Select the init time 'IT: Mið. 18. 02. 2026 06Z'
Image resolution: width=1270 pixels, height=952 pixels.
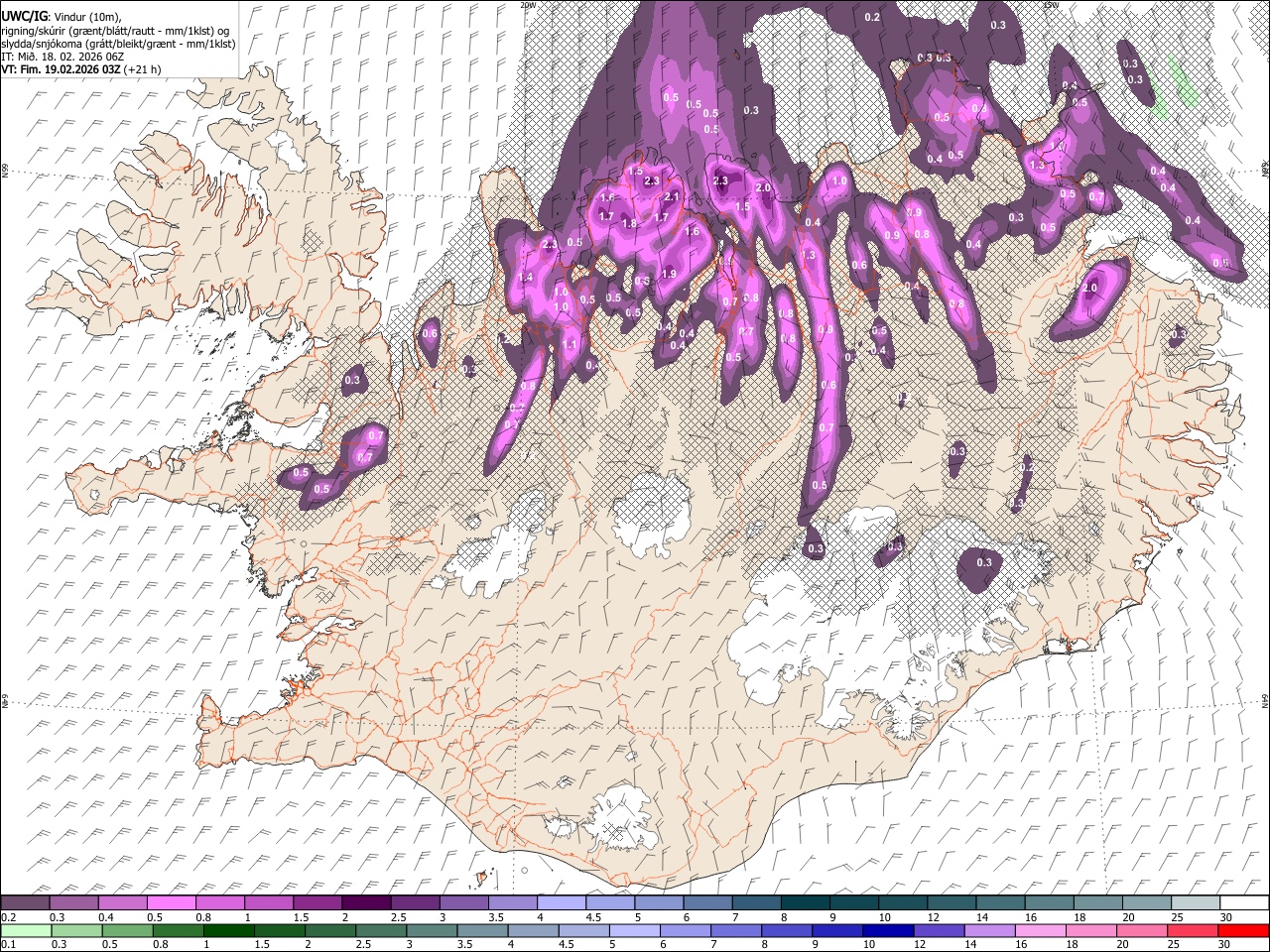point(63,57)
